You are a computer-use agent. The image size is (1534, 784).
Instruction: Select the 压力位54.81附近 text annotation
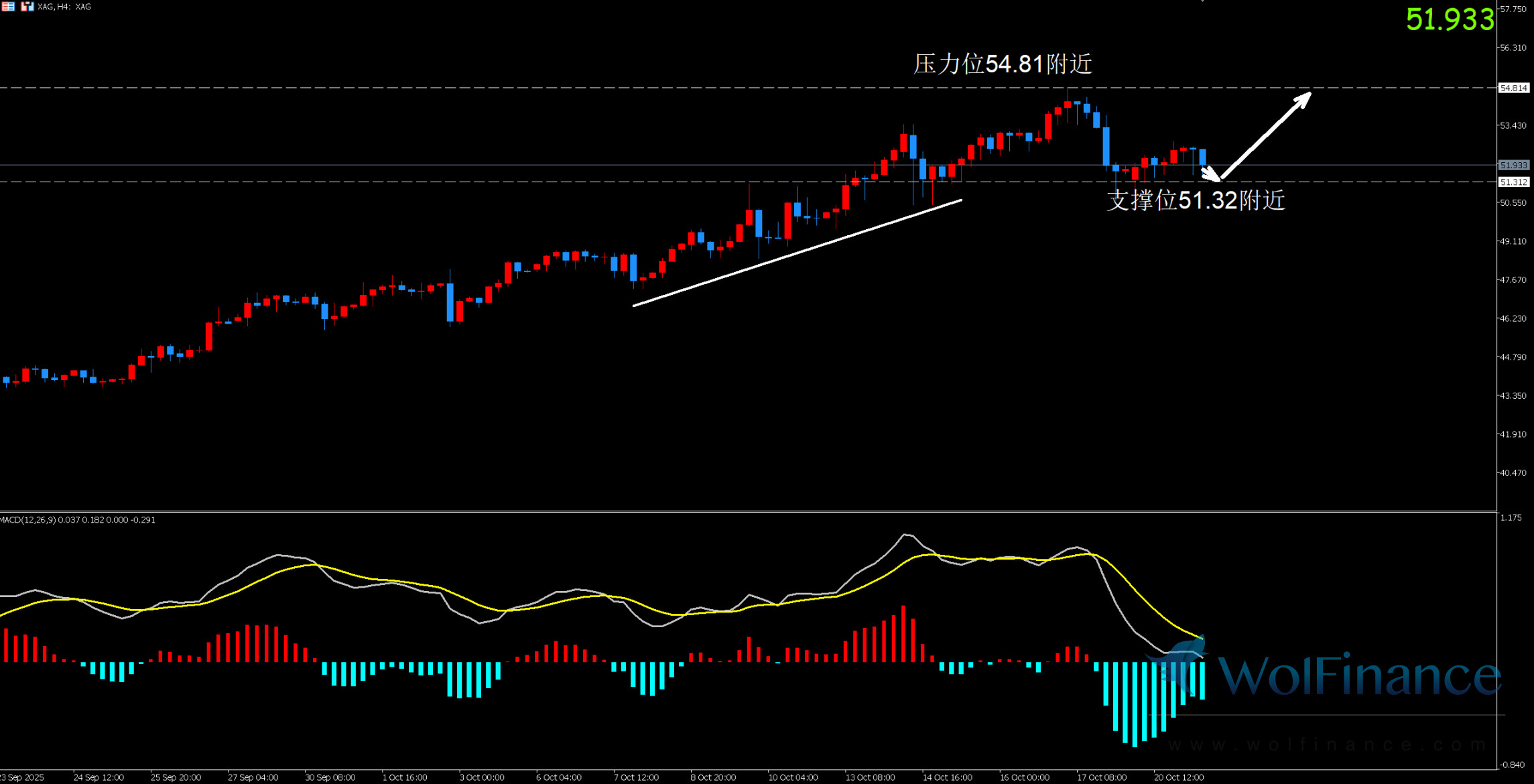pyautogui.click(x=1003, y=64)
